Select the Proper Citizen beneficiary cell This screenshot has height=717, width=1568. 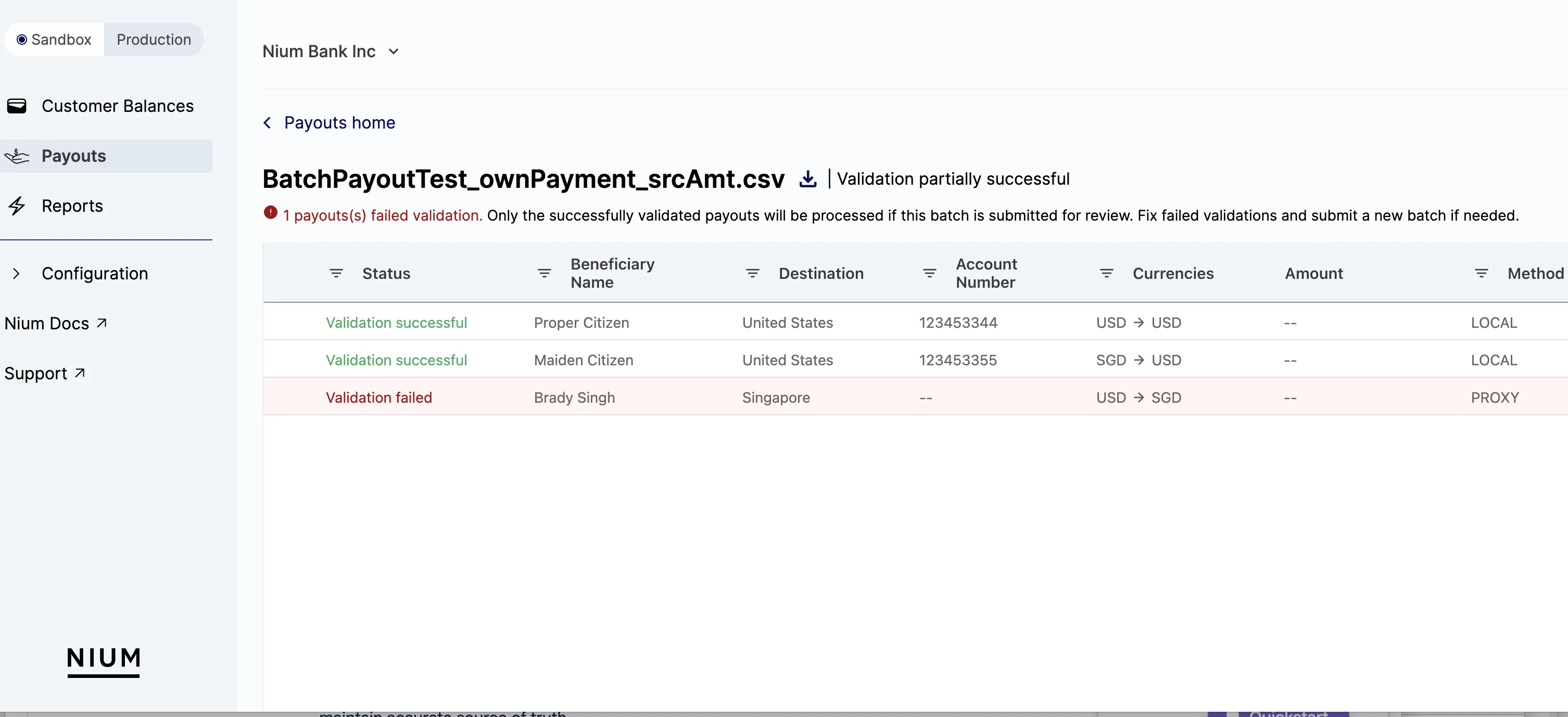tap(581, 323)
